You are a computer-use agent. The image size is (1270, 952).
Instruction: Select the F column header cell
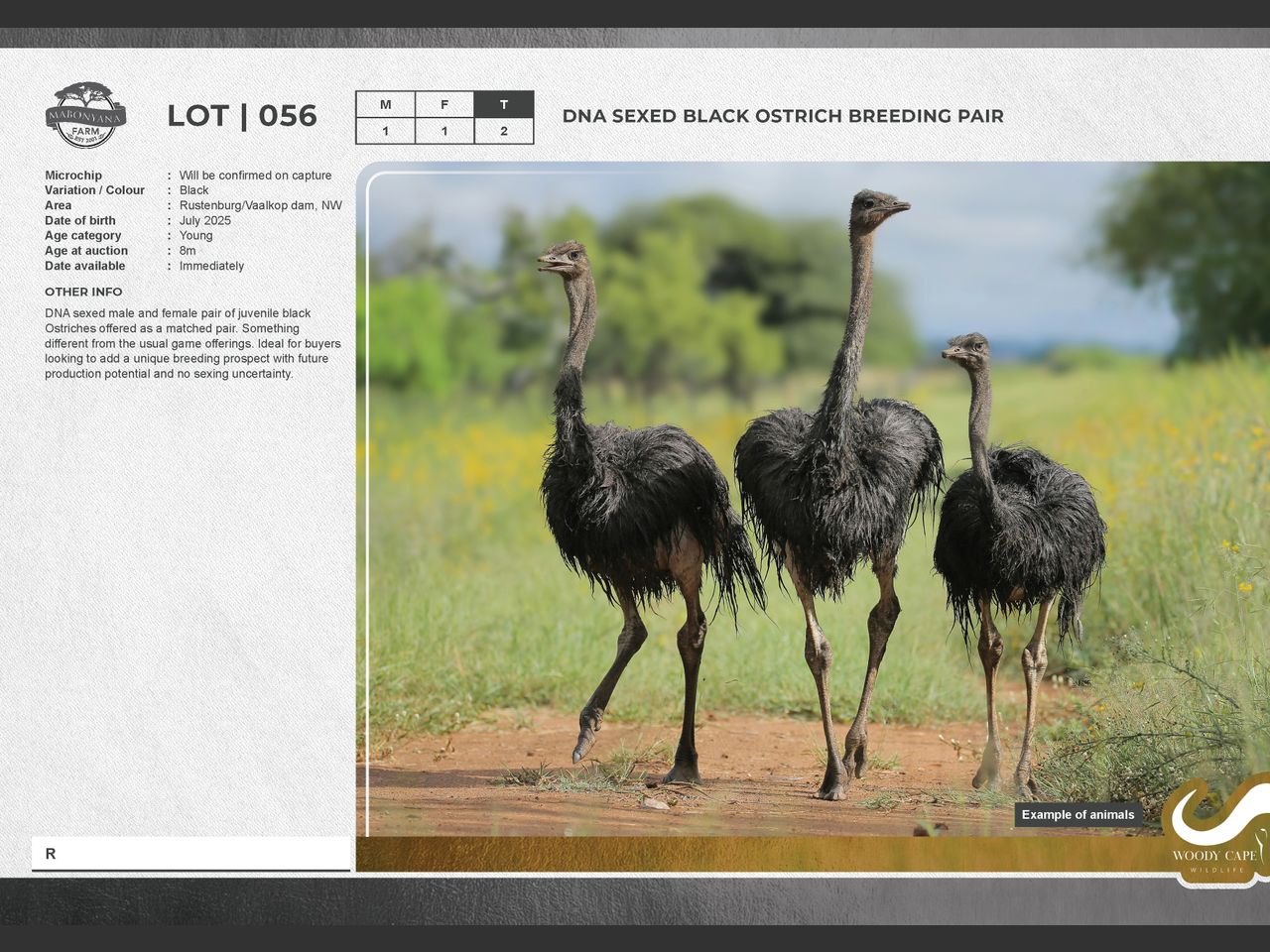pyautogui.click(x=444, y=104)
